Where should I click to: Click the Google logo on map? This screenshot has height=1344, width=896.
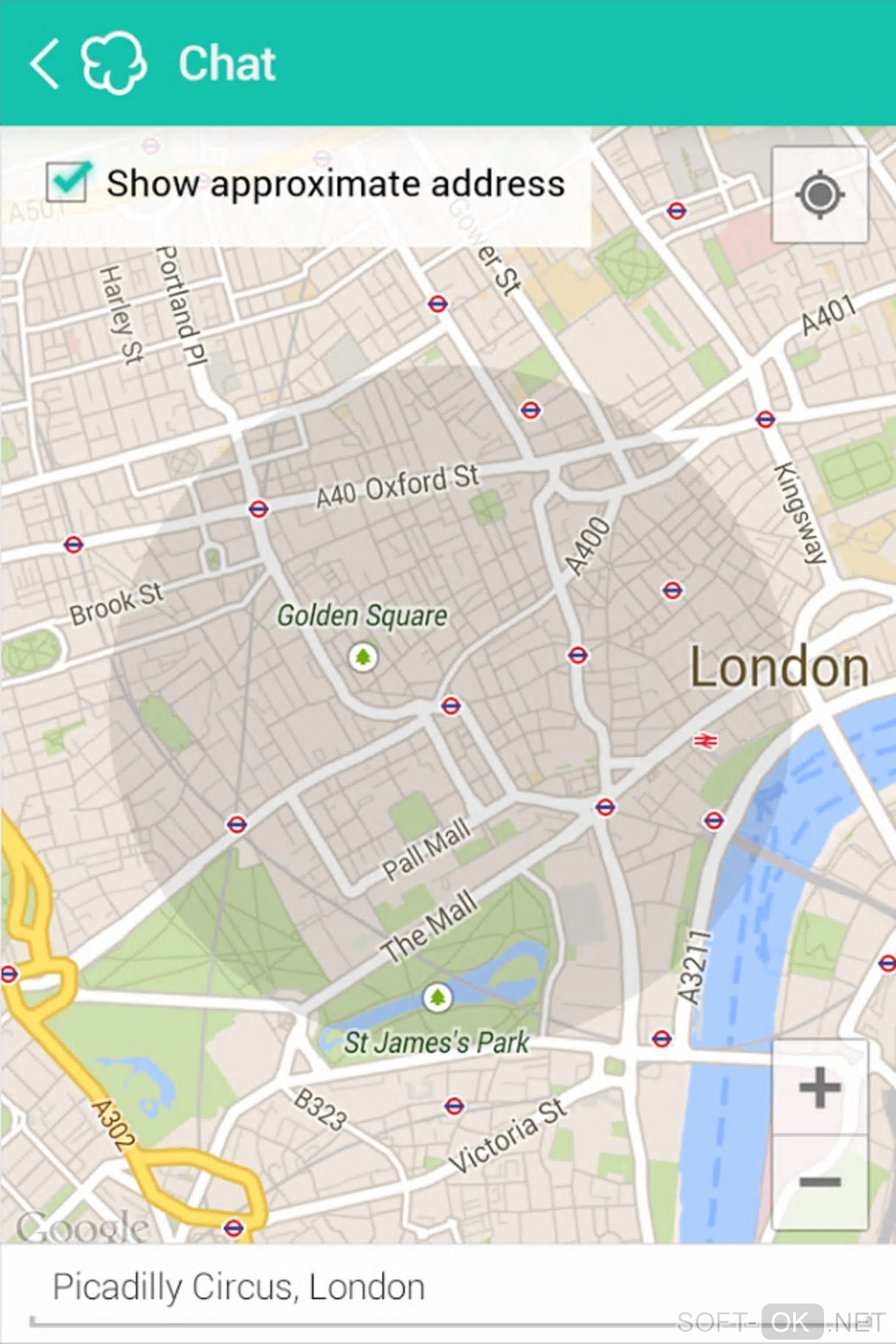click(x=83, y=1225)
